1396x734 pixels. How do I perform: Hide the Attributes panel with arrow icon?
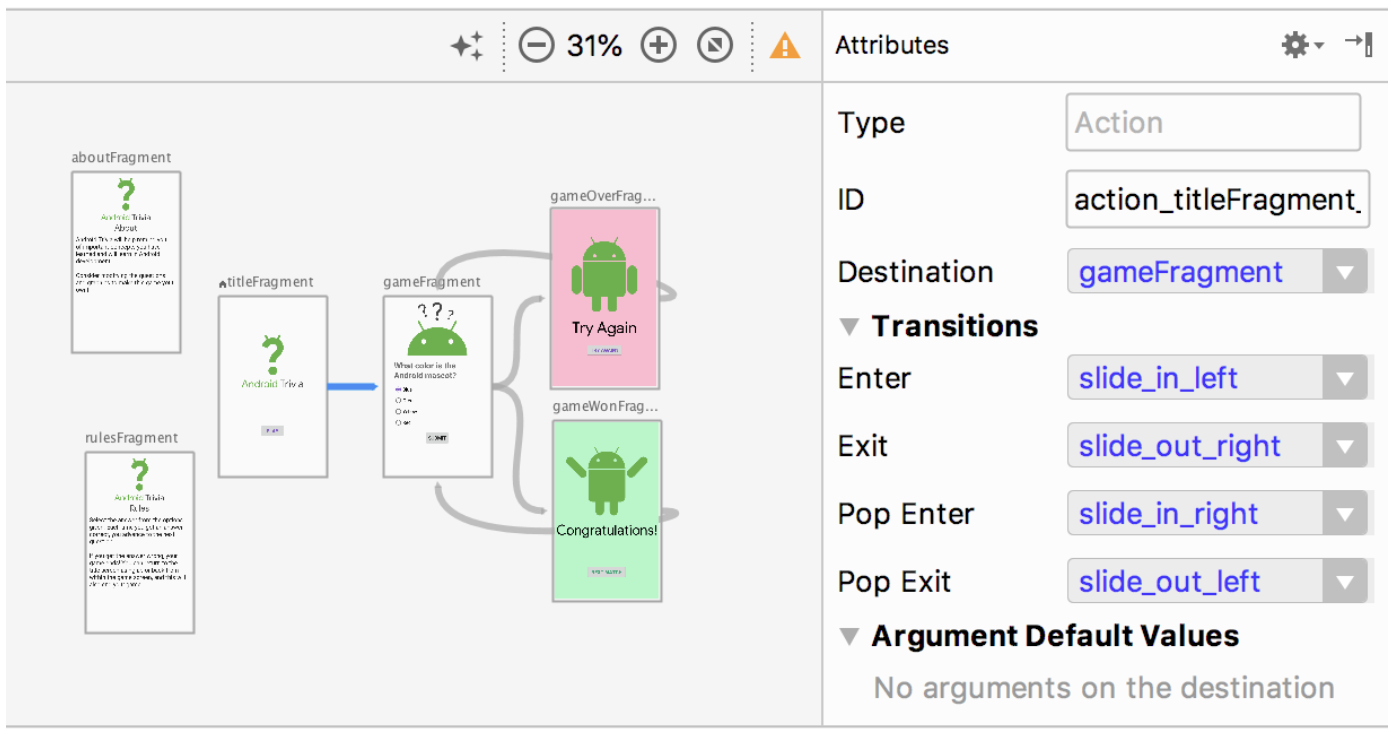tap(1358, 43)
